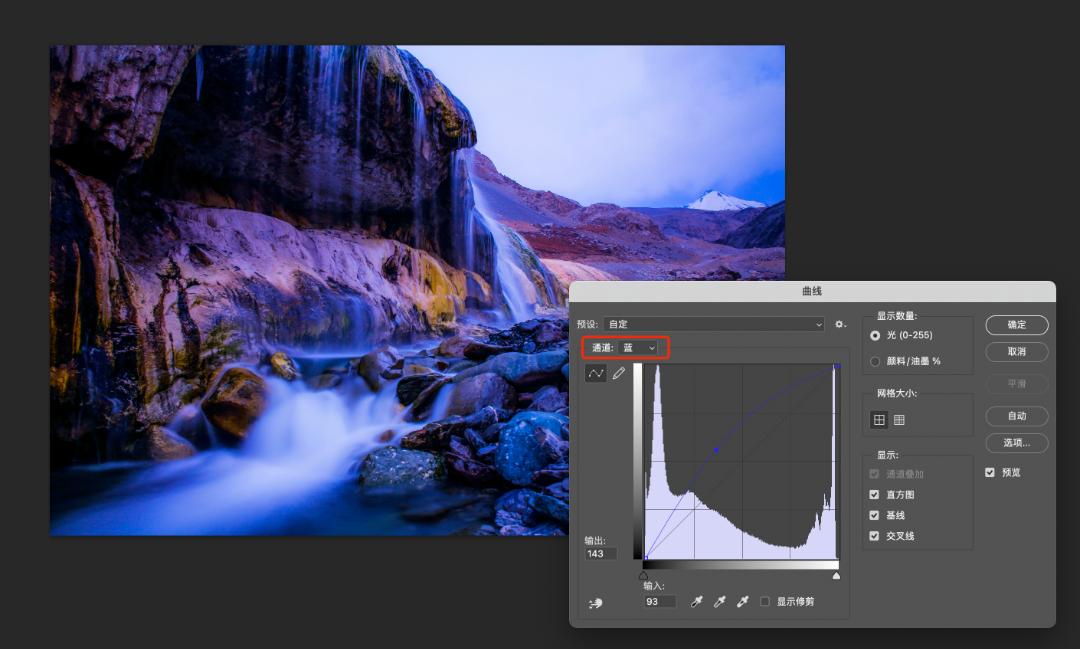The image size is (1080, 649).
Task: Open the 预设 (preset) dropdown
Action: [x=713, y=324]
